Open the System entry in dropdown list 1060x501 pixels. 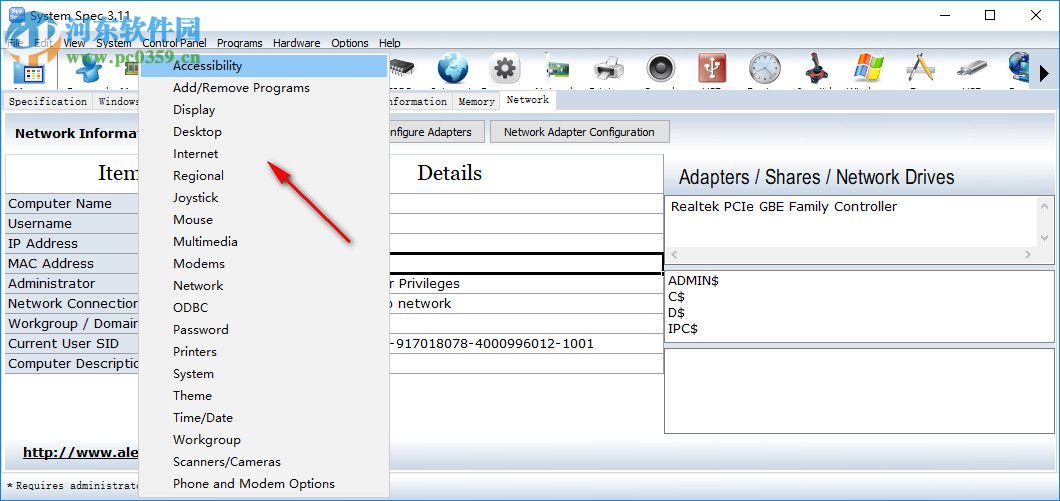(264, 374)
